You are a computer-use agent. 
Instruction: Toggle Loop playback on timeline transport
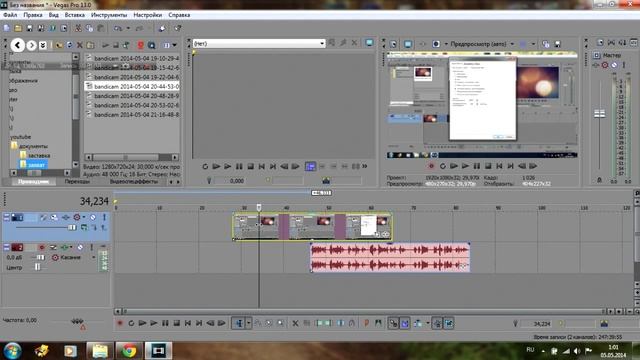point(131,323)
